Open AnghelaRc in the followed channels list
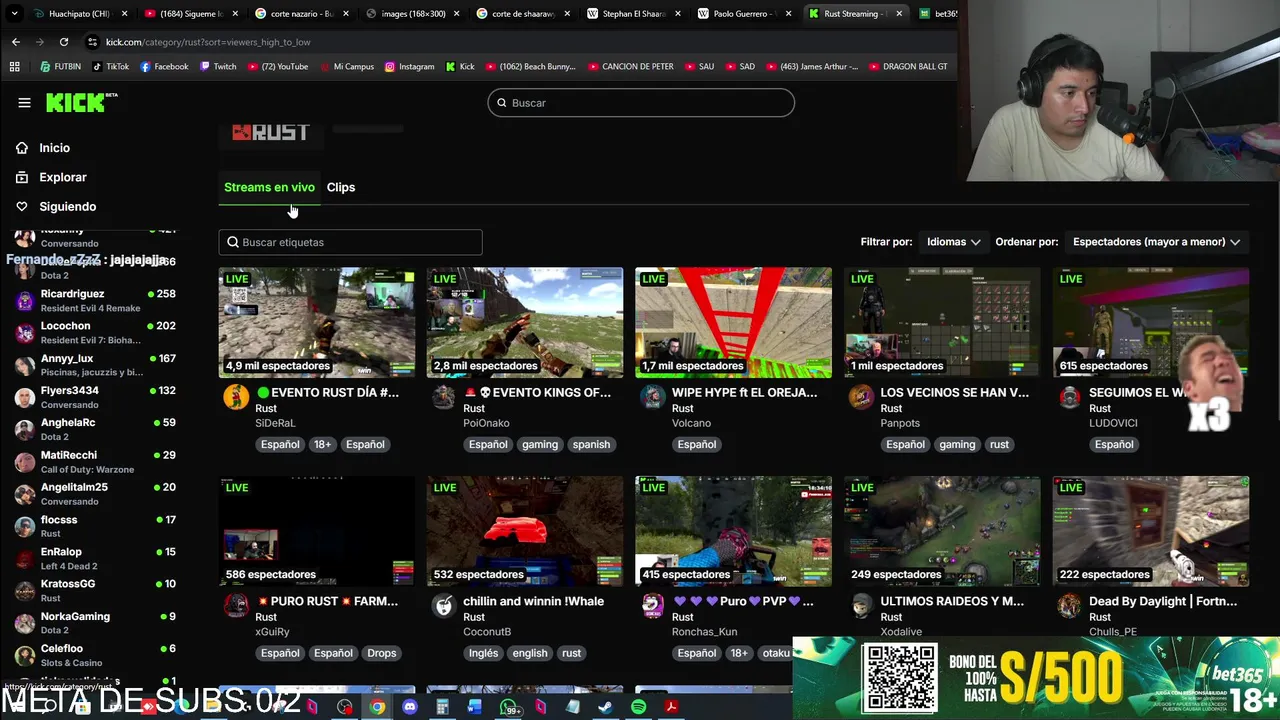 [95, 429]
